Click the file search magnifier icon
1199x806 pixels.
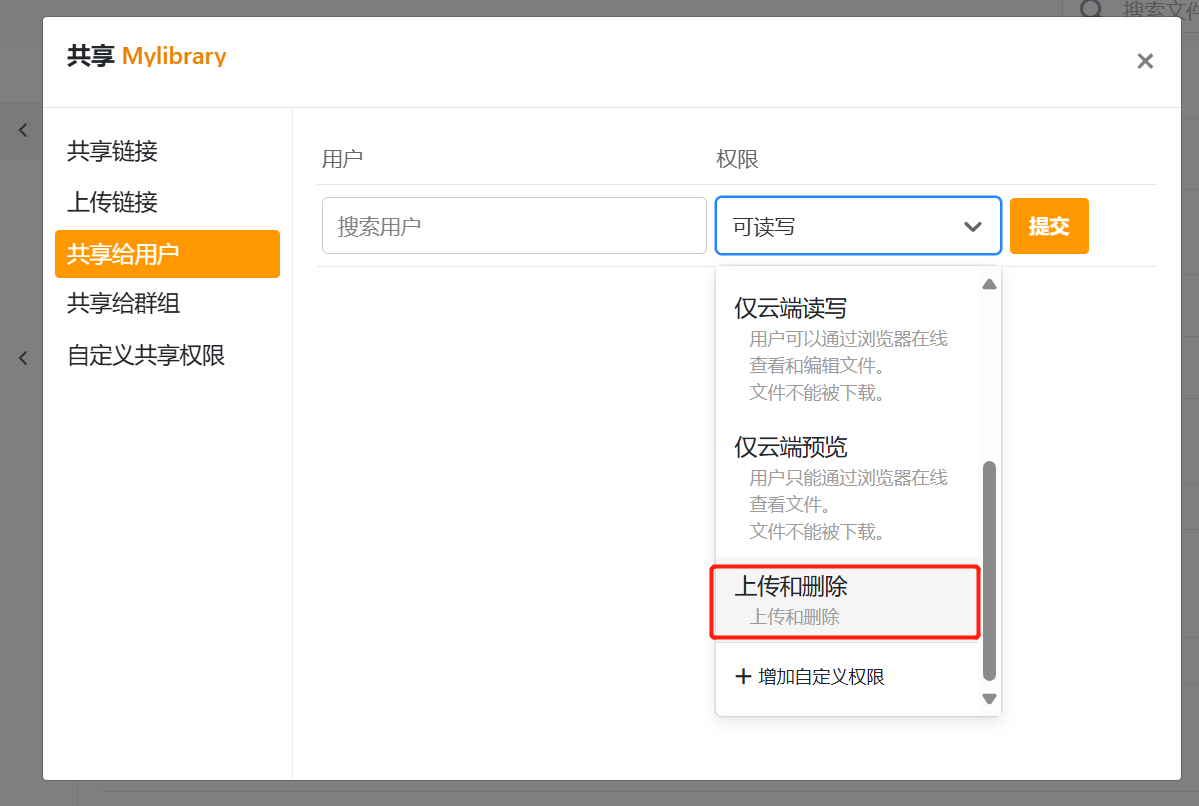[x=1092, y=10]
